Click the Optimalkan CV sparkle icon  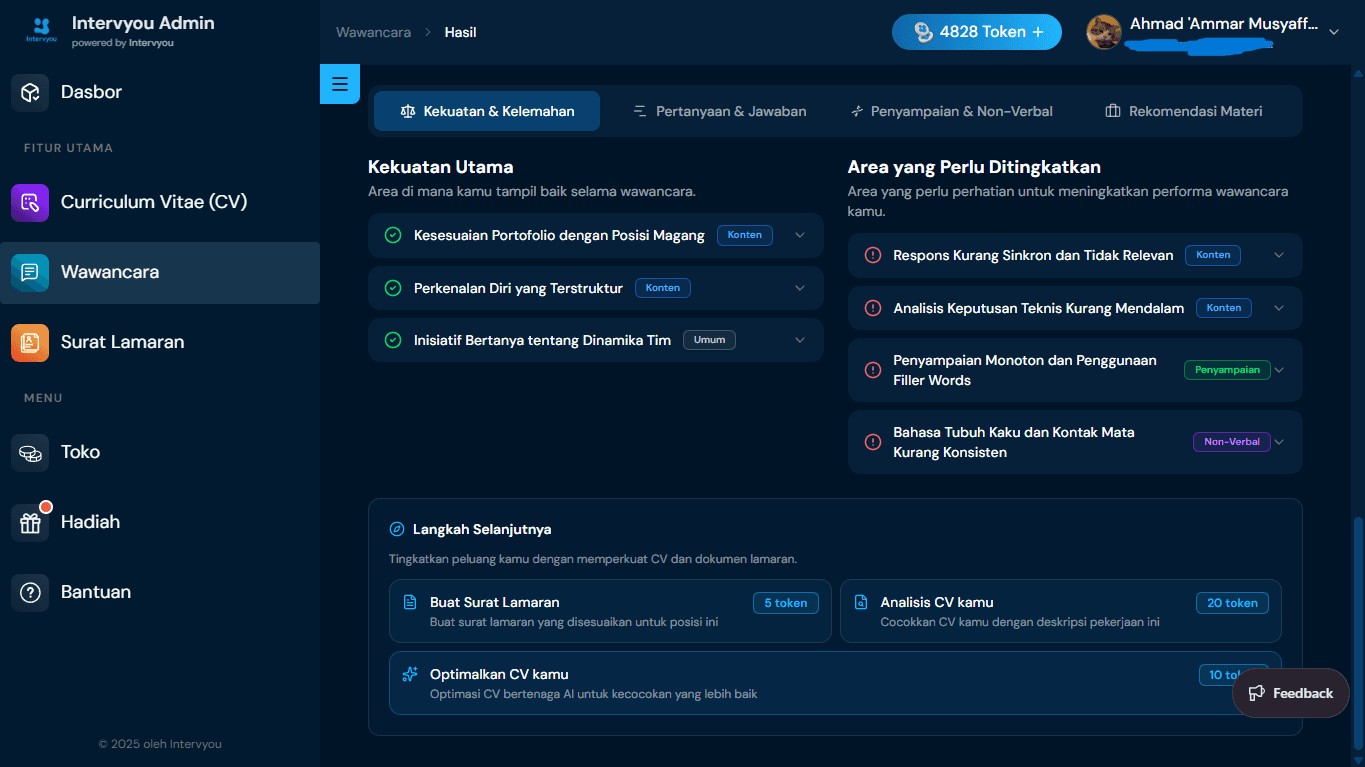(x=409, y=674)
